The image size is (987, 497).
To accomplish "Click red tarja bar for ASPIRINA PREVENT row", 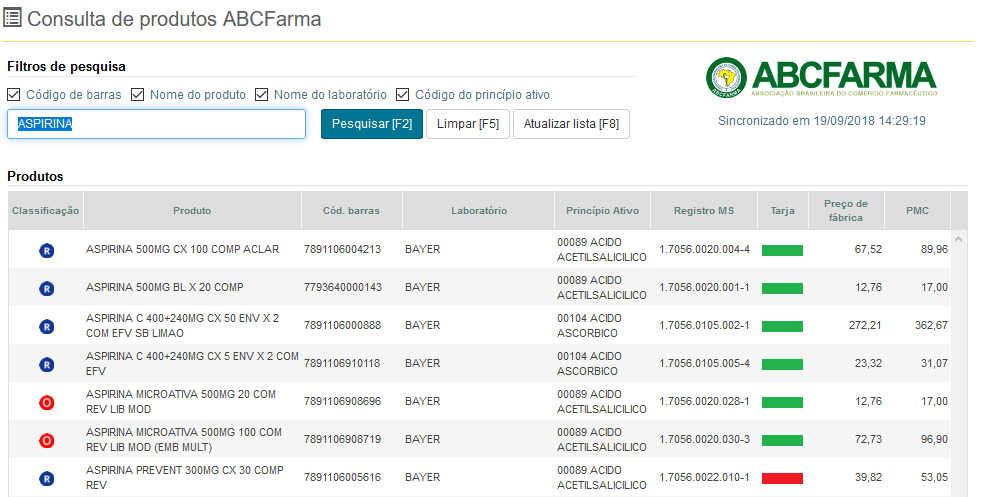I will [782, 479].
